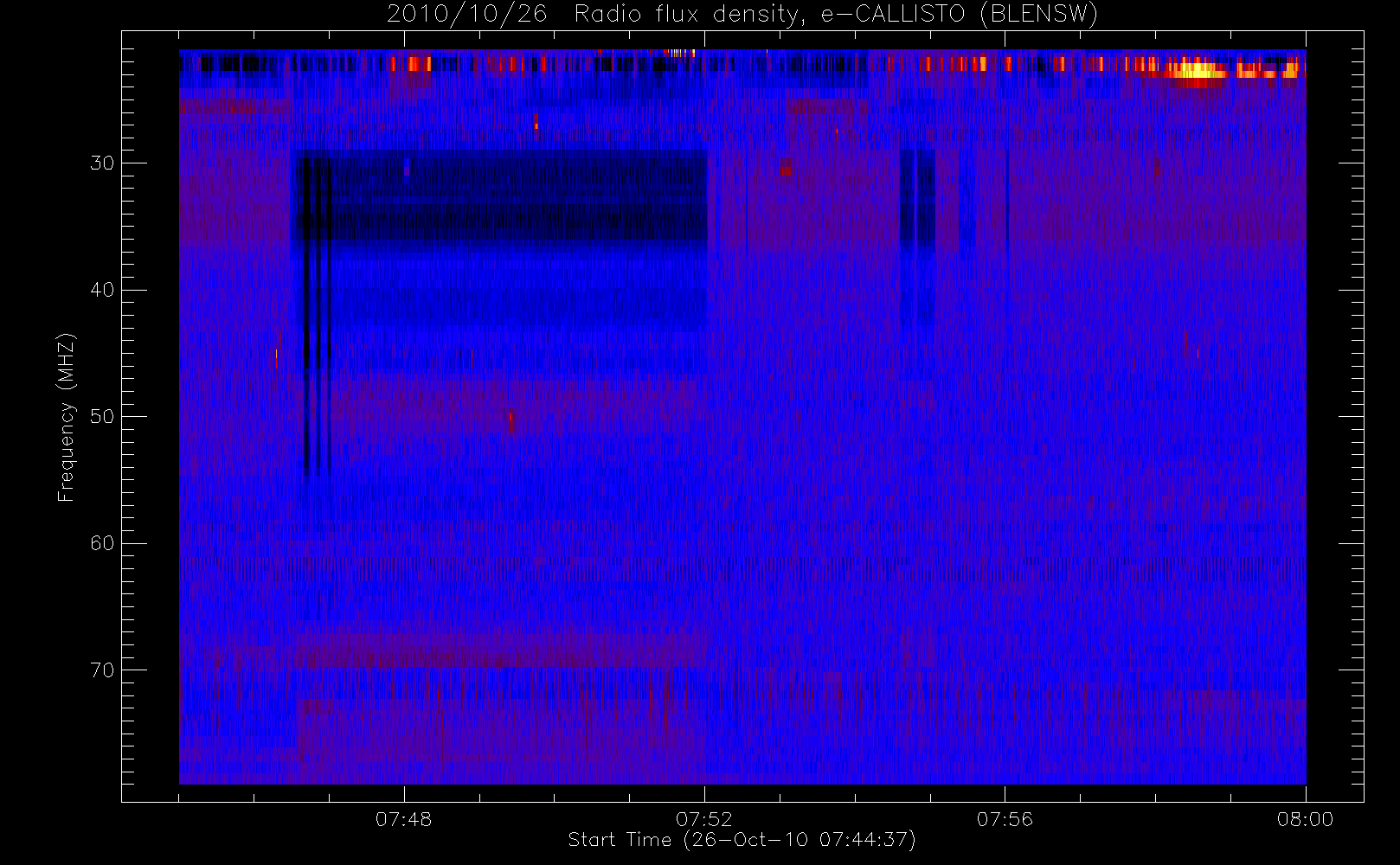This screenshot has width=1400, height=865.
Task: Click the "Start Time (26-Oct-10 07:44:37)" label
Action: [x=742, y=840]
